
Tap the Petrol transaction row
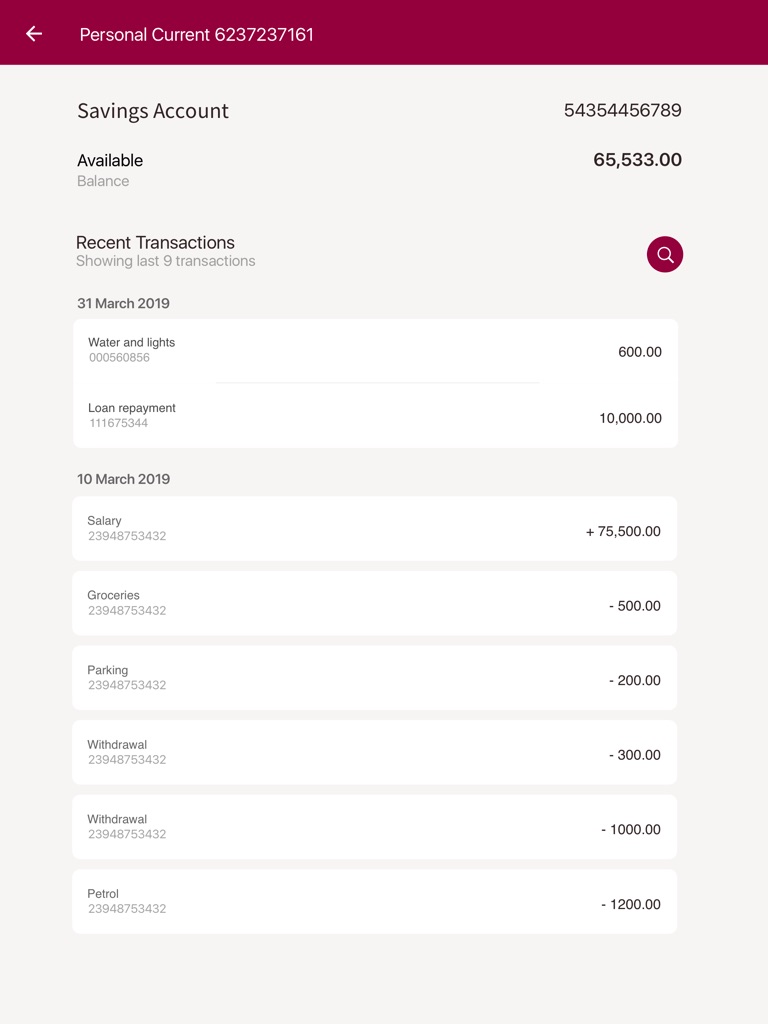tap(375, 902)
